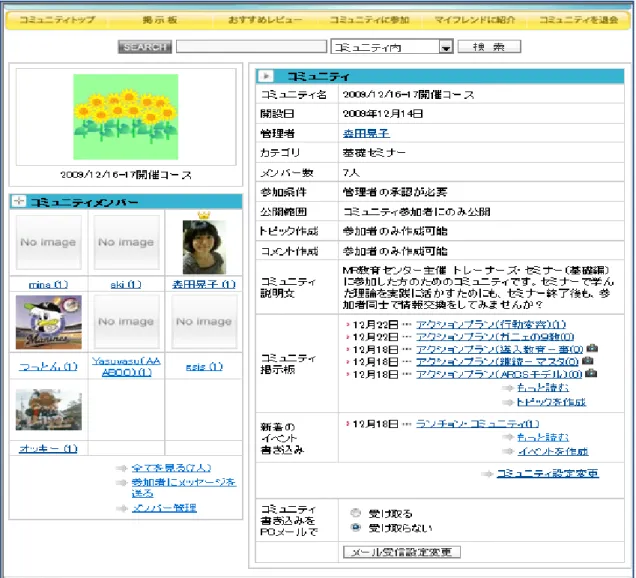Go to the 掲示板 menu item

(160, 19)
